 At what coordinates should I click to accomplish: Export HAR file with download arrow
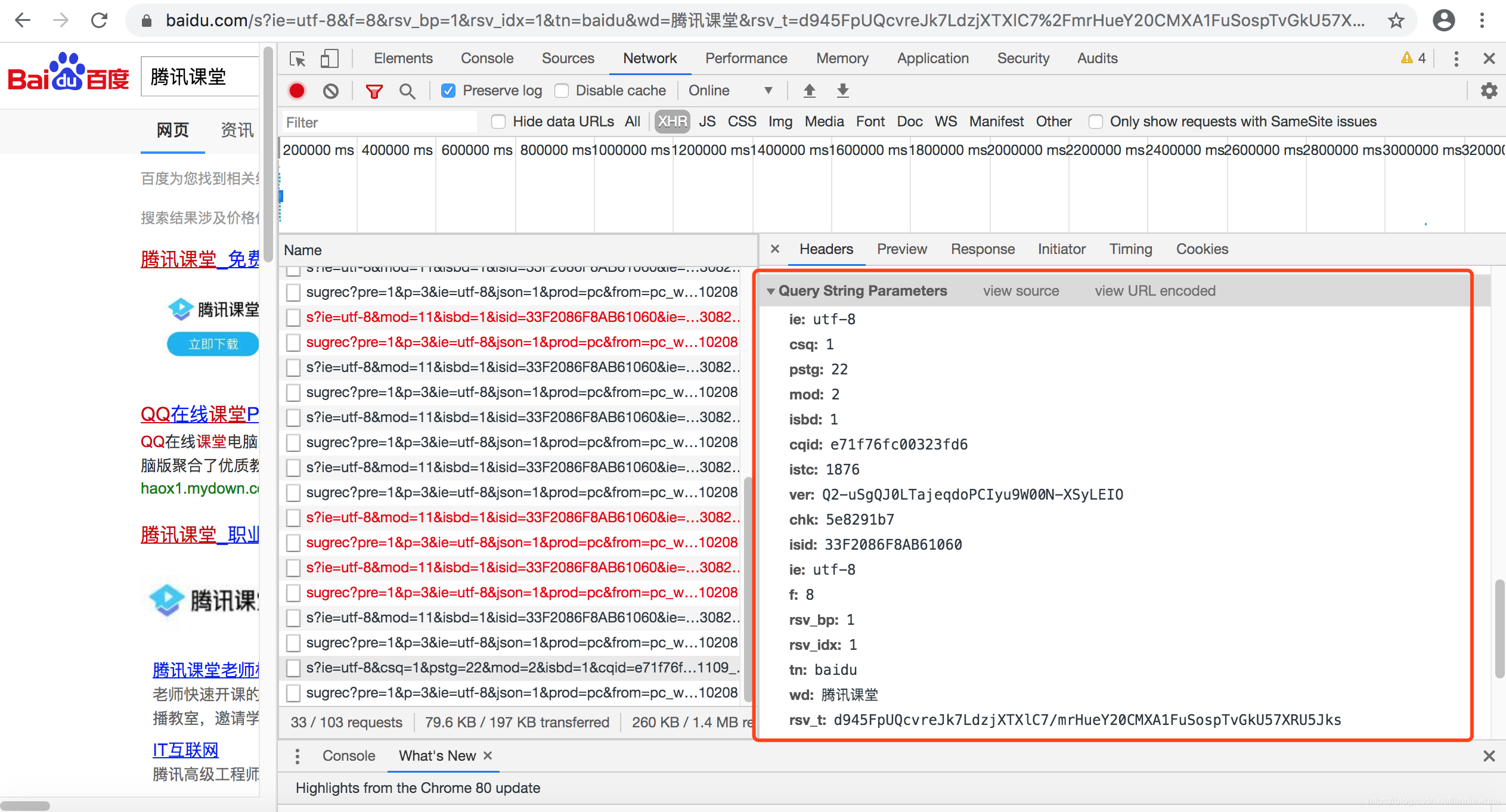pos(842,91)
